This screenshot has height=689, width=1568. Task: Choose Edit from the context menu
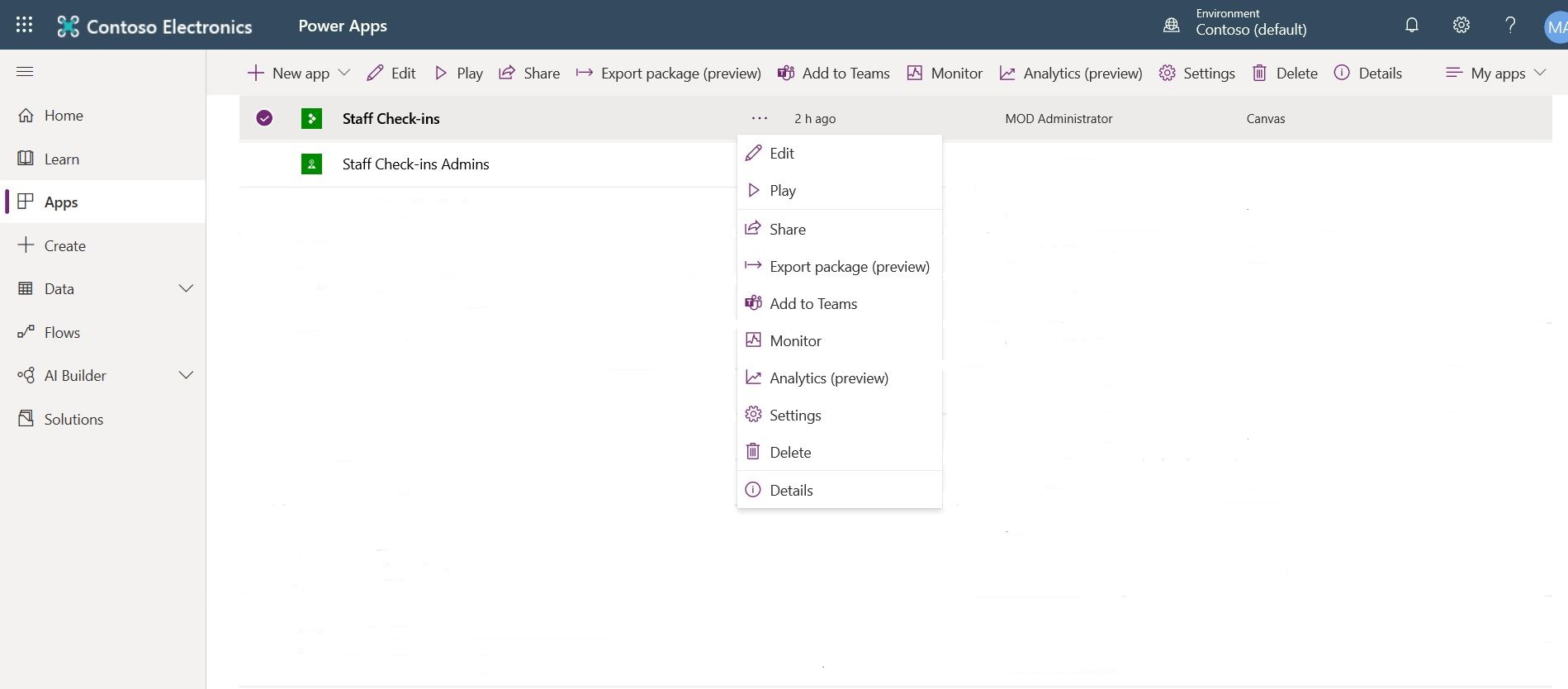pyautogui.click(x=840, y=153)
